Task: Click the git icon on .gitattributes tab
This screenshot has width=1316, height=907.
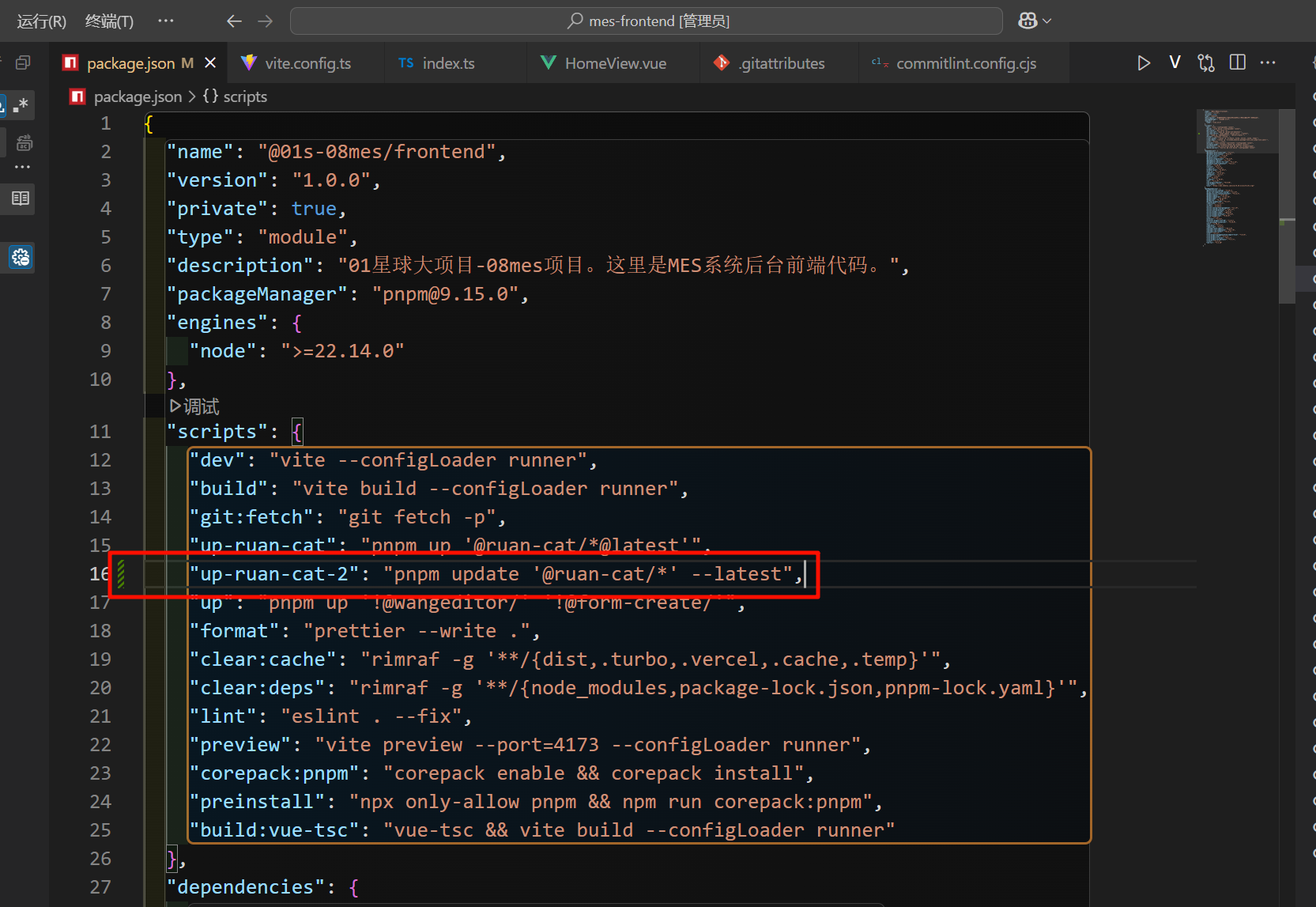Action: point(722,62)
